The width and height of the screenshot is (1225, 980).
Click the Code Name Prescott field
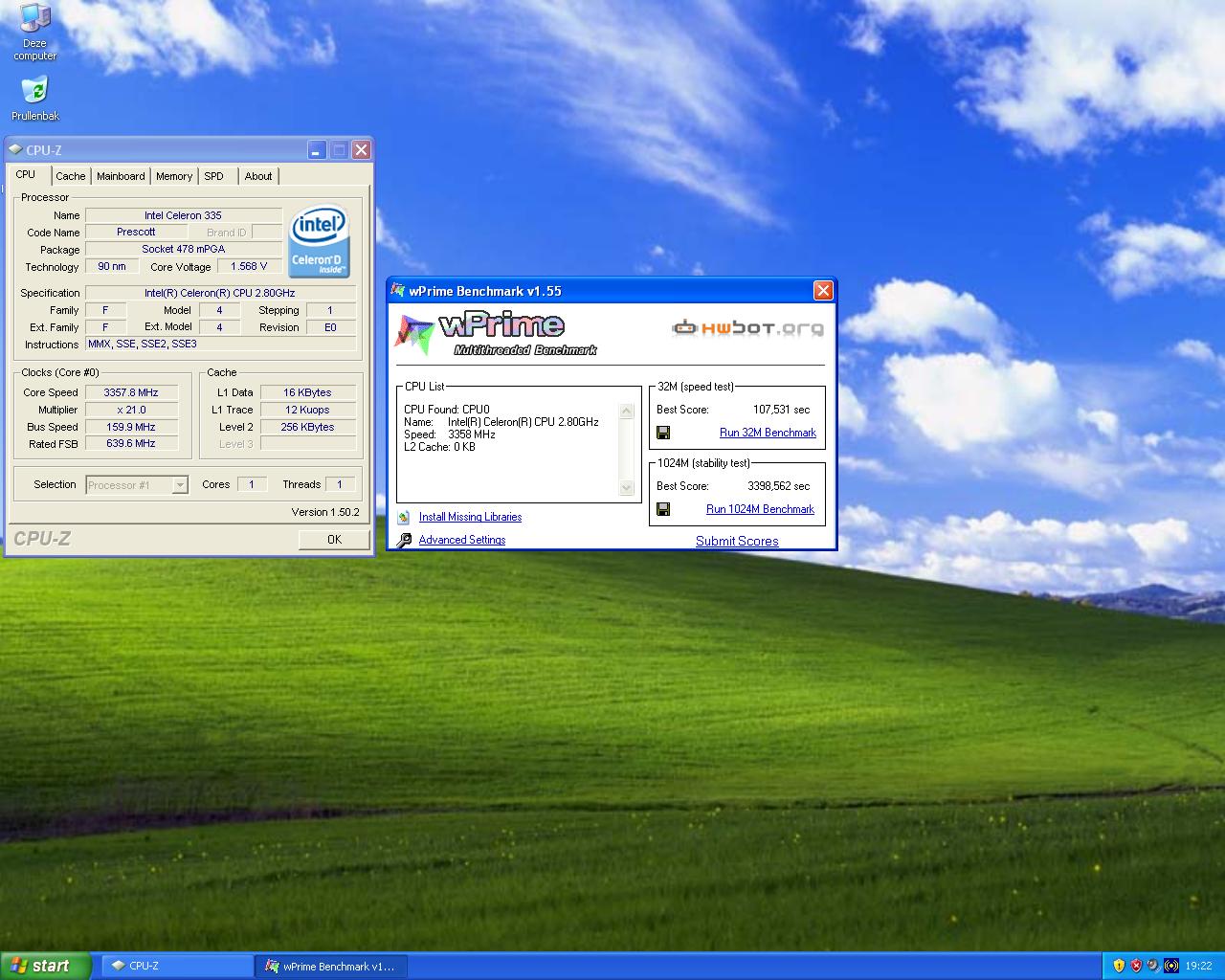(x=136, y=232)
